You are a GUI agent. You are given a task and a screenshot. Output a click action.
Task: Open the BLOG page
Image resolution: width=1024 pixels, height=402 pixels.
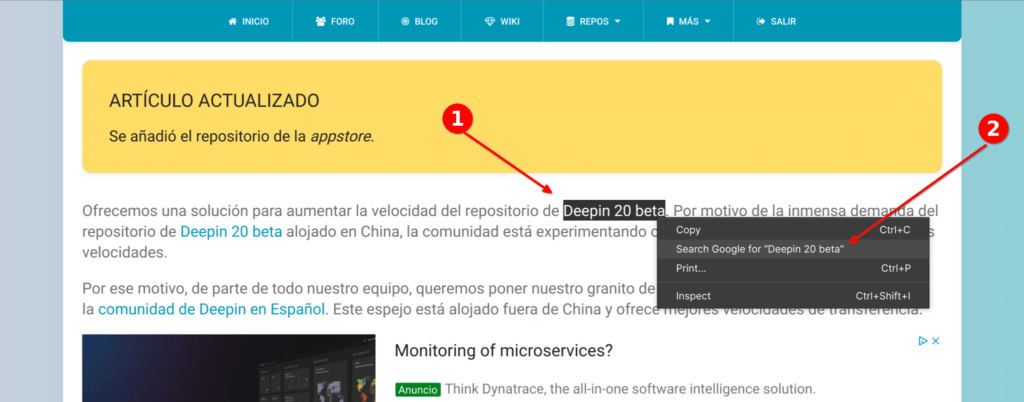point(419,22)
